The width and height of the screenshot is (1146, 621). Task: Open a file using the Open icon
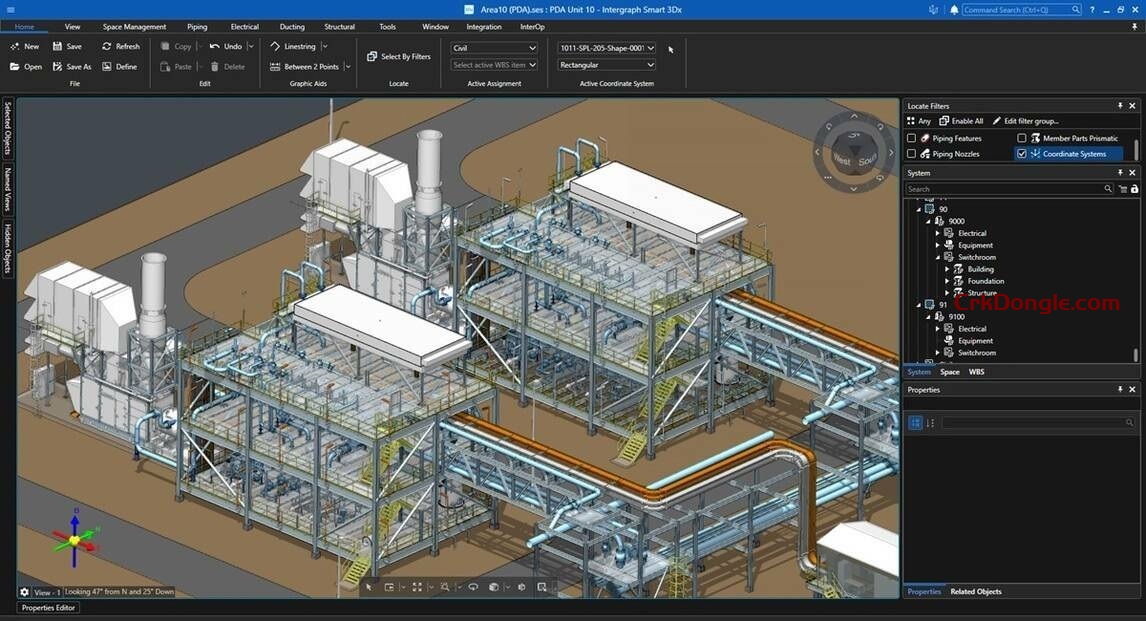(x=16, y=66)
